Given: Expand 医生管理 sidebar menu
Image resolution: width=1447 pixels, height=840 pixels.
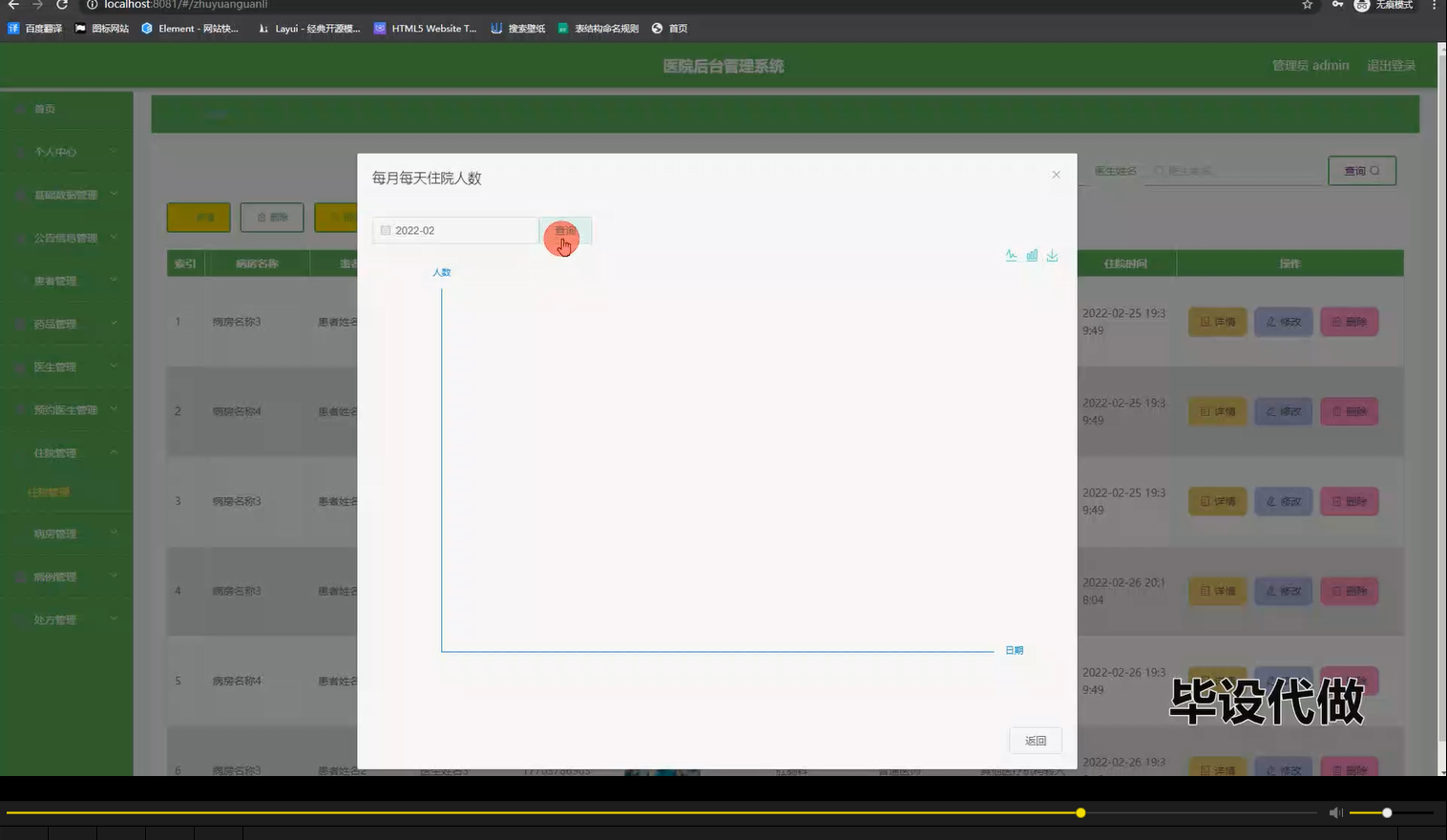Looking at the screenshot, I should (x=67, y=367).
